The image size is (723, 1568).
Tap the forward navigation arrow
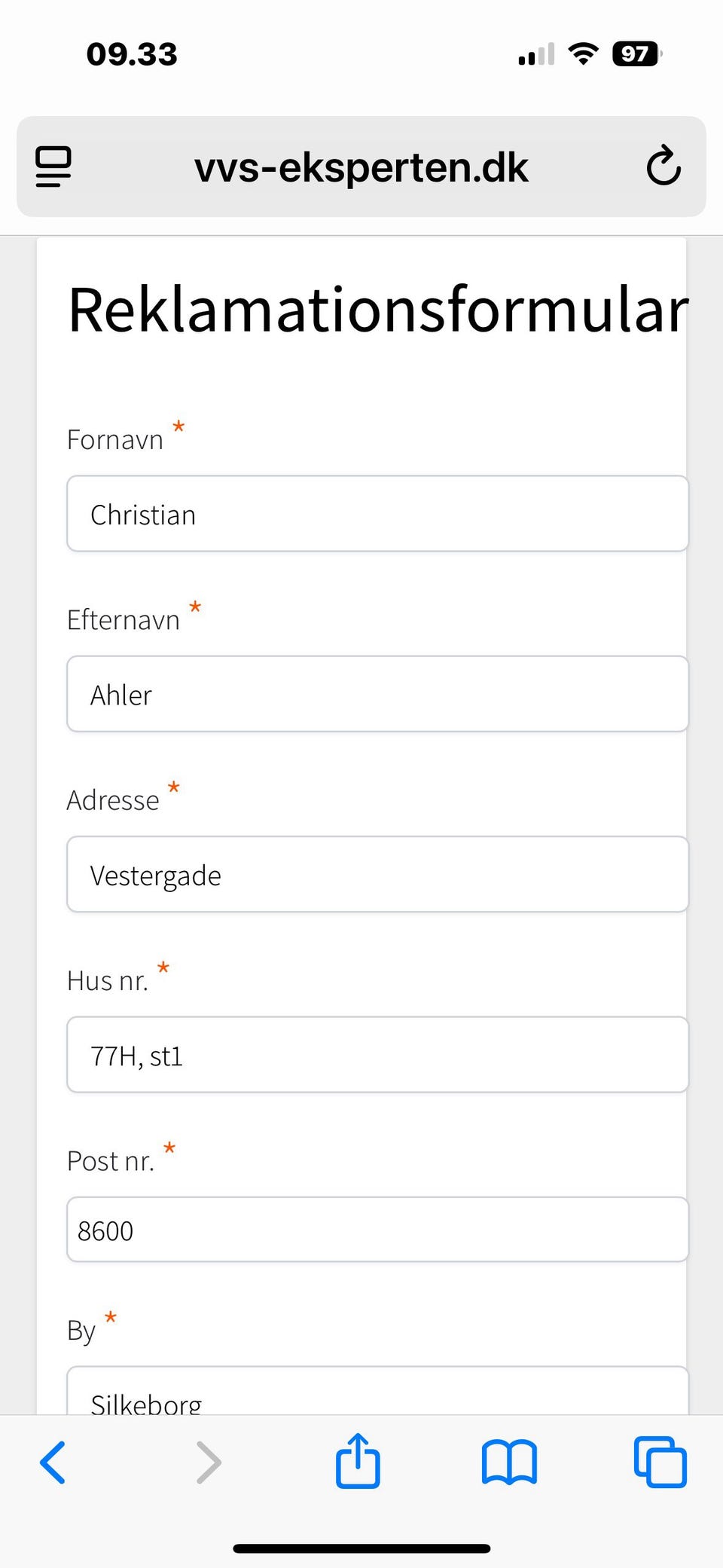pos(209,1463)
